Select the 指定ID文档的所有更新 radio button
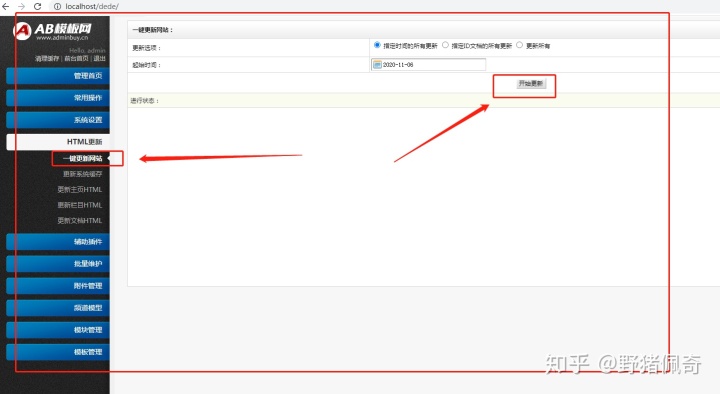Viewport: 720px width, 394px height. tap(445, 45)
